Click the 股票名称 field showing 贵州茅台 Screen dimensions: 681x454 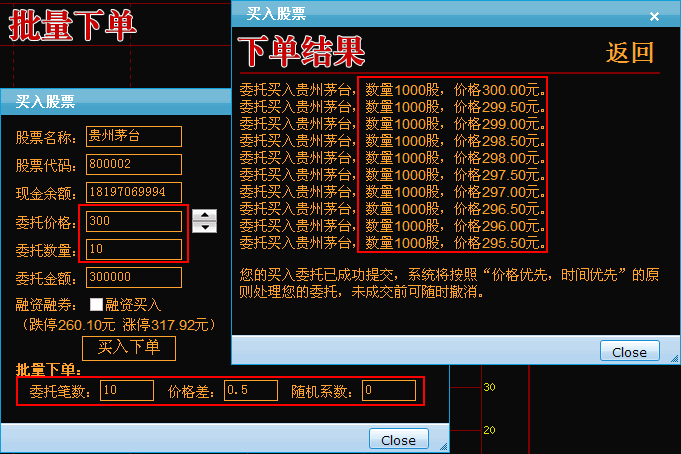click(x=134, y=136)
